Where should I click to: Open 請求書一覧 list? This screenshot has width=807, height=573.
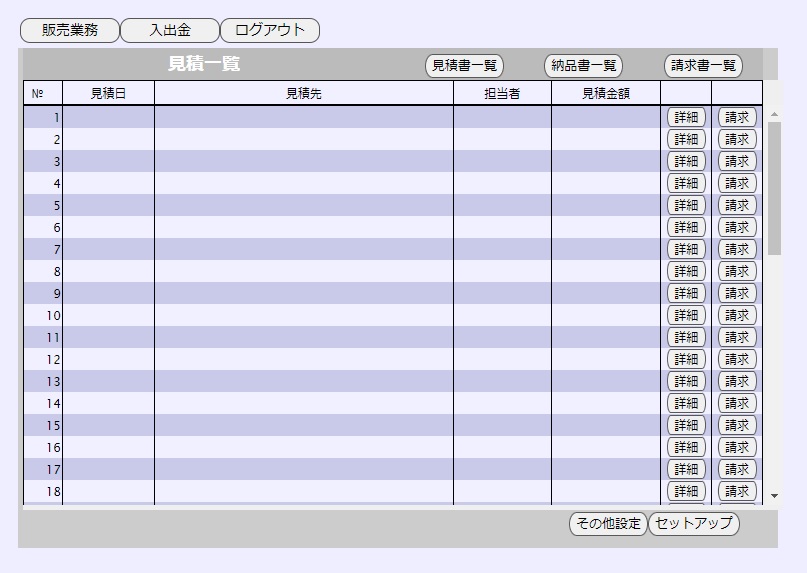703,66
